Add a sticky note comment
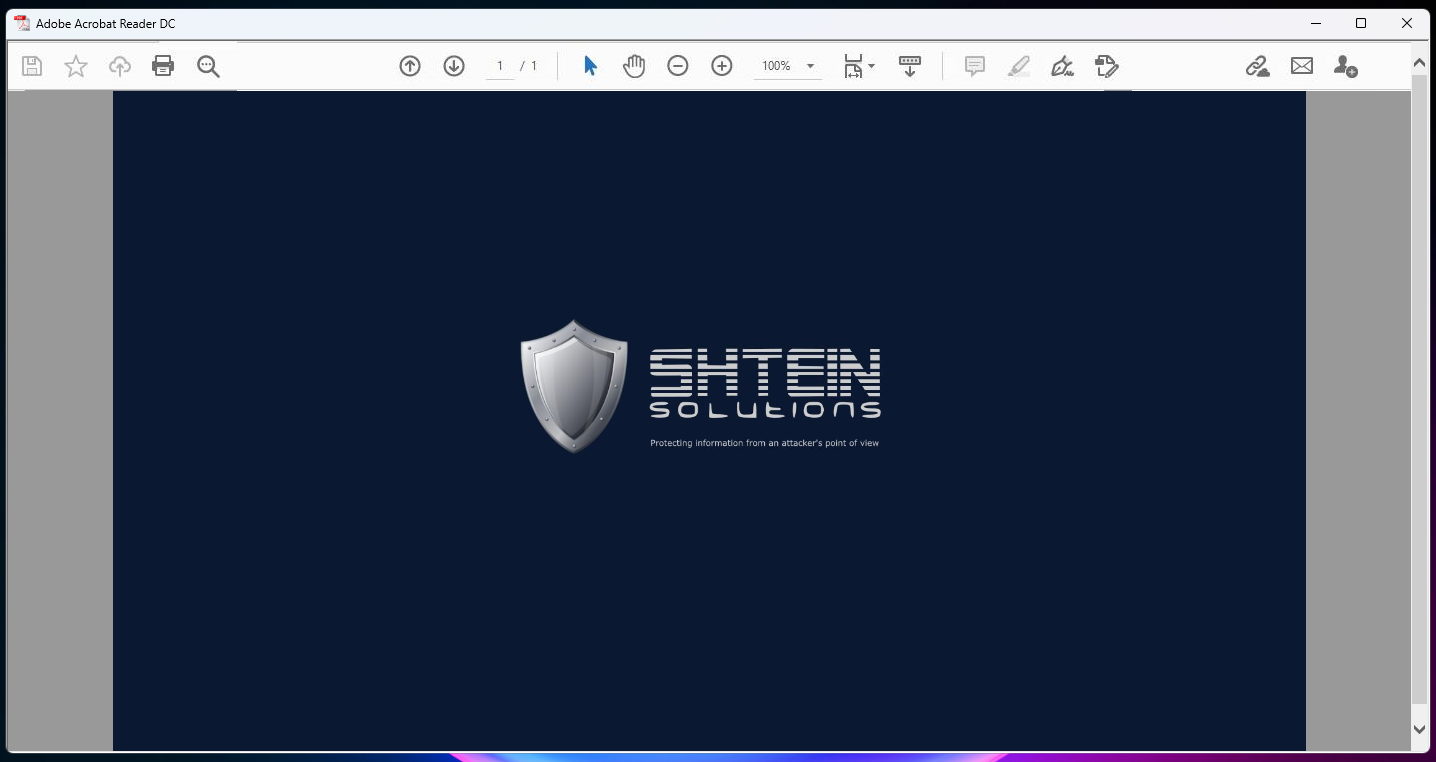 click(x=975, y=66)
